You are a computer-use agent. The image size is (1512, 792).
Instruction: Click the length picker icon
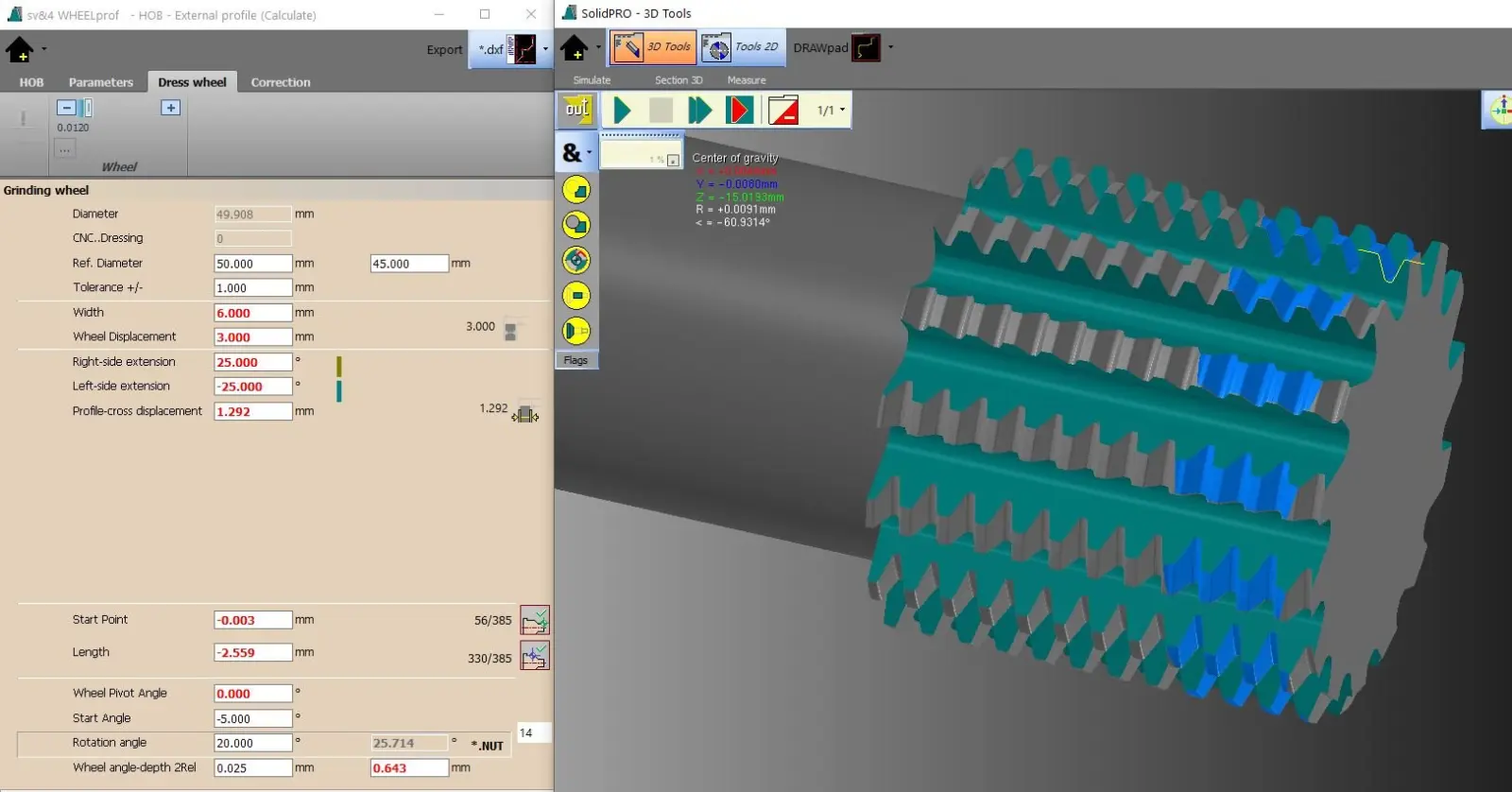[535, 656]
